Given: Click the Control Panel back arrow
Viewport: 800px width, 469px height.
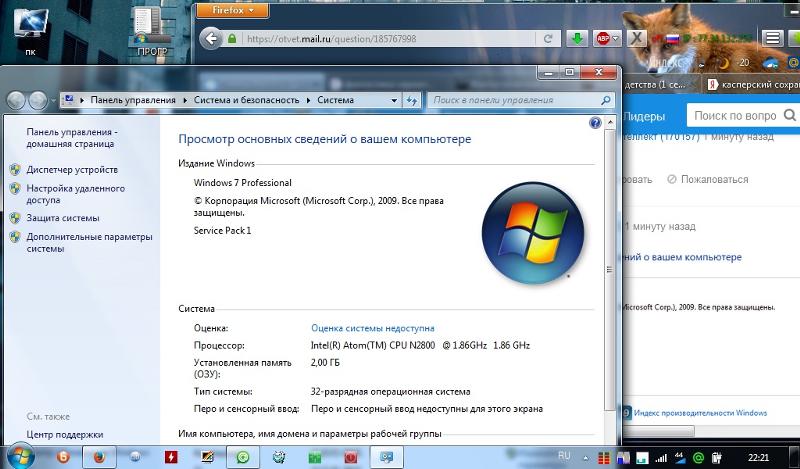Looking at the screenshot, I should click(x=16, y=101).
